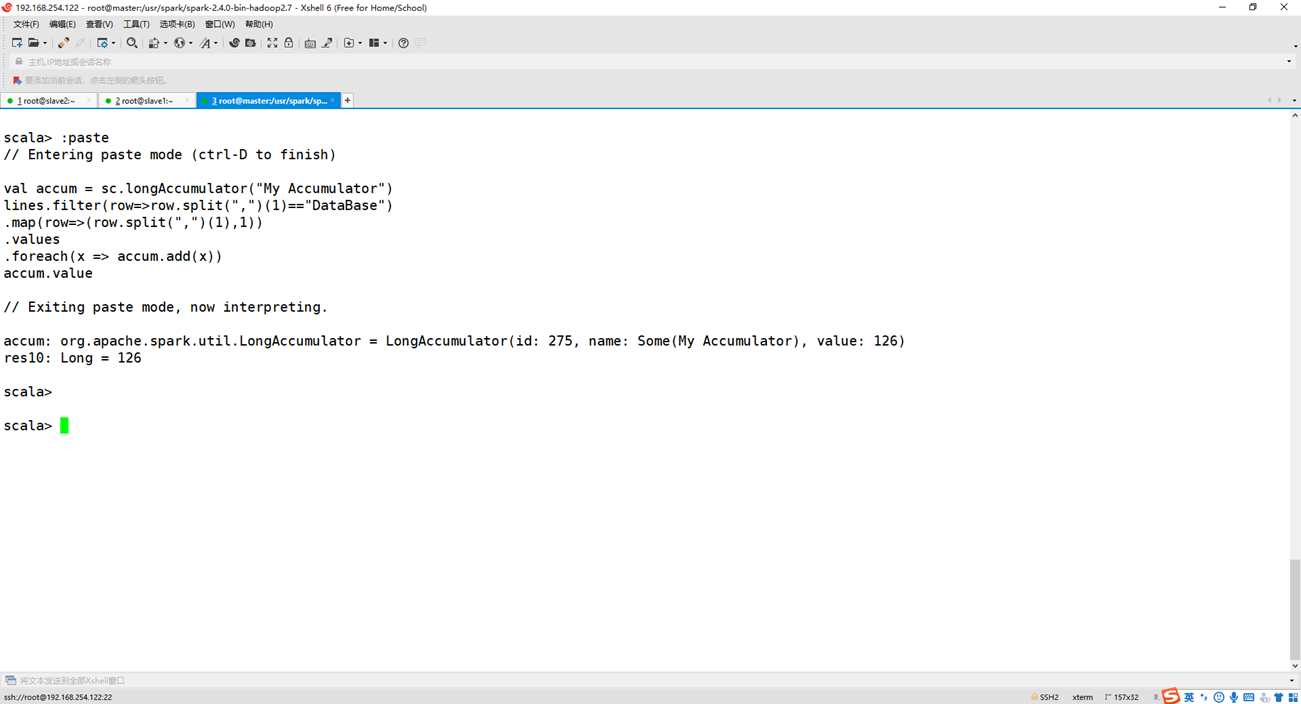
Task: Click the scrollbar up arrow
Action: click(x=1295, y=116)
